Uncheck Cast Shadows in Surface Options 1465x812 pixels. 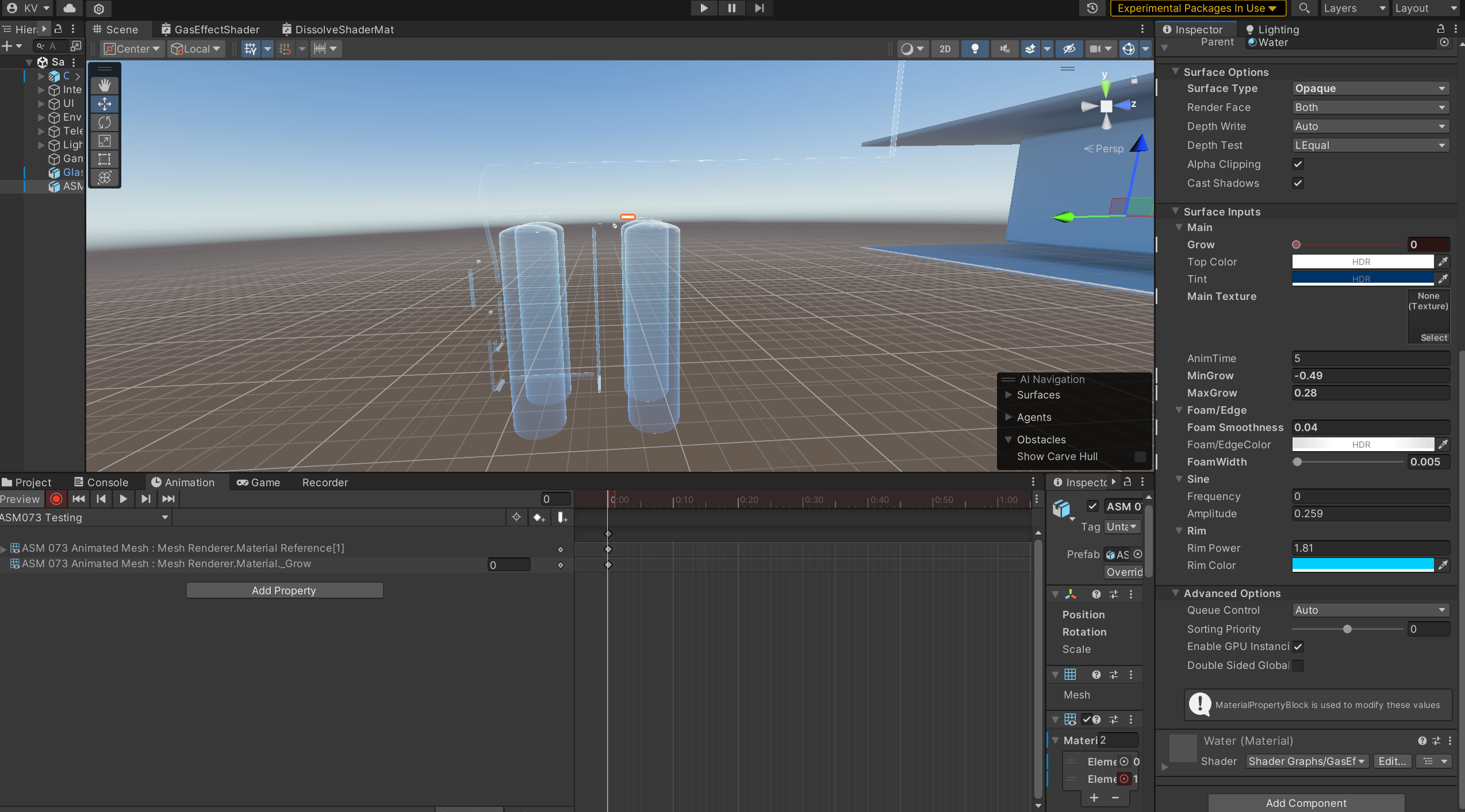[1298, 183]
